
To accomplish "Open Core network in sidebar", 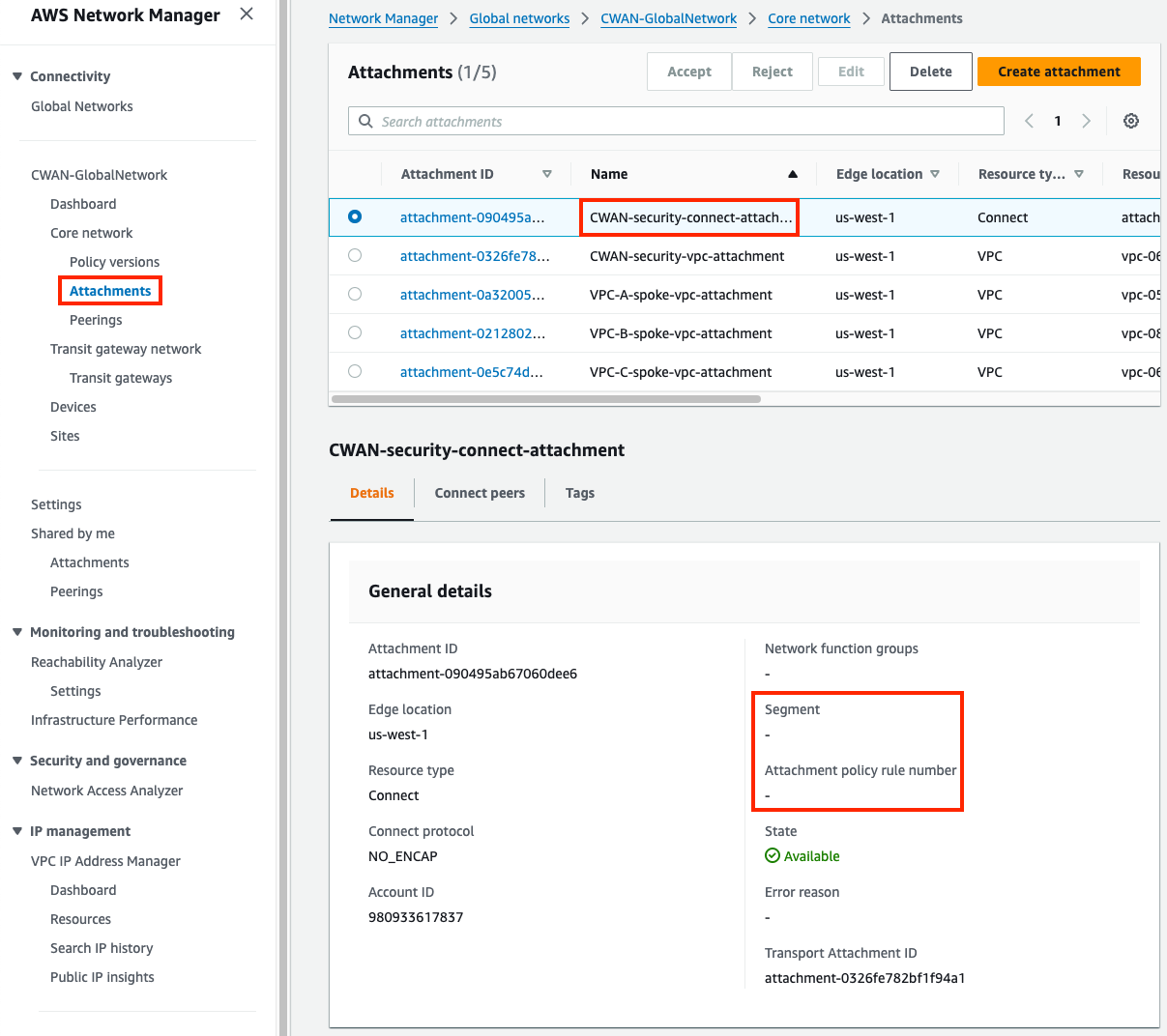I will coord(92,233).
